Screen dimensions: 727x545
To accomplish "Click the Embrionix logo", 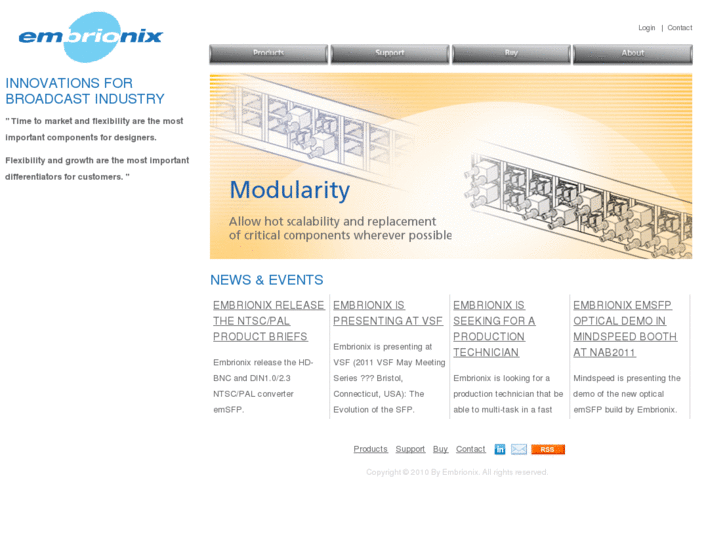I will 91,37.
